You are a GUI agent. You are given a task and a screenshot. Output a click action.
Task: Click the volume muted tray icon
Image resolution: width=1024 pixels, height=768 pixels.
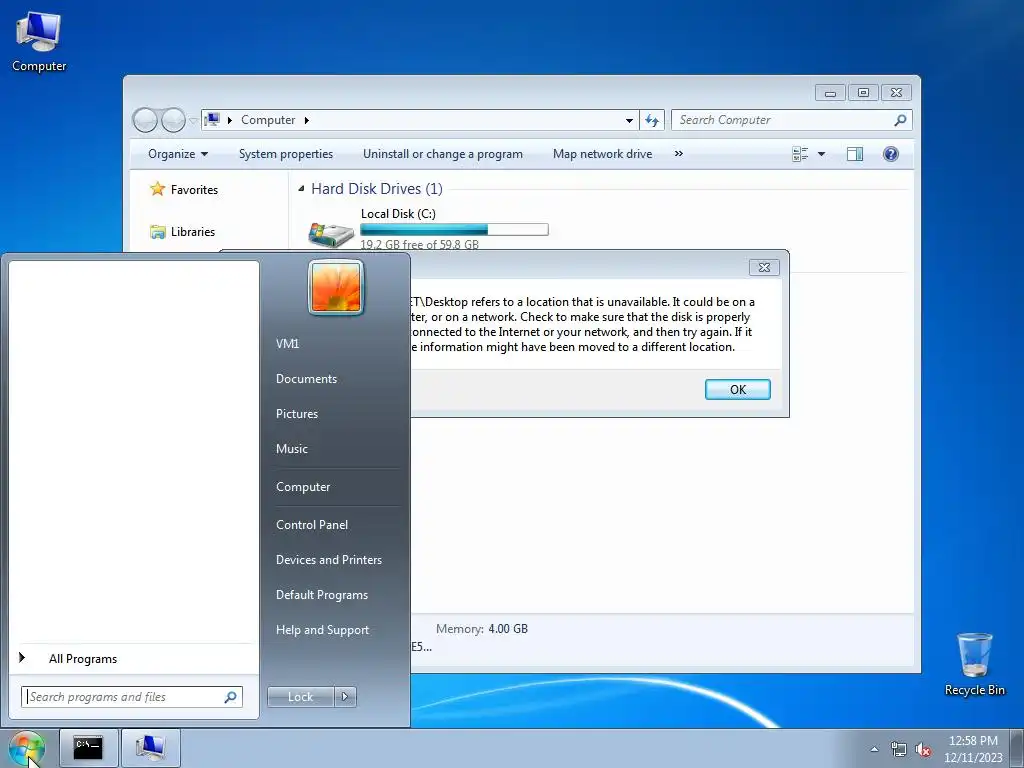(x=923, y=749)
